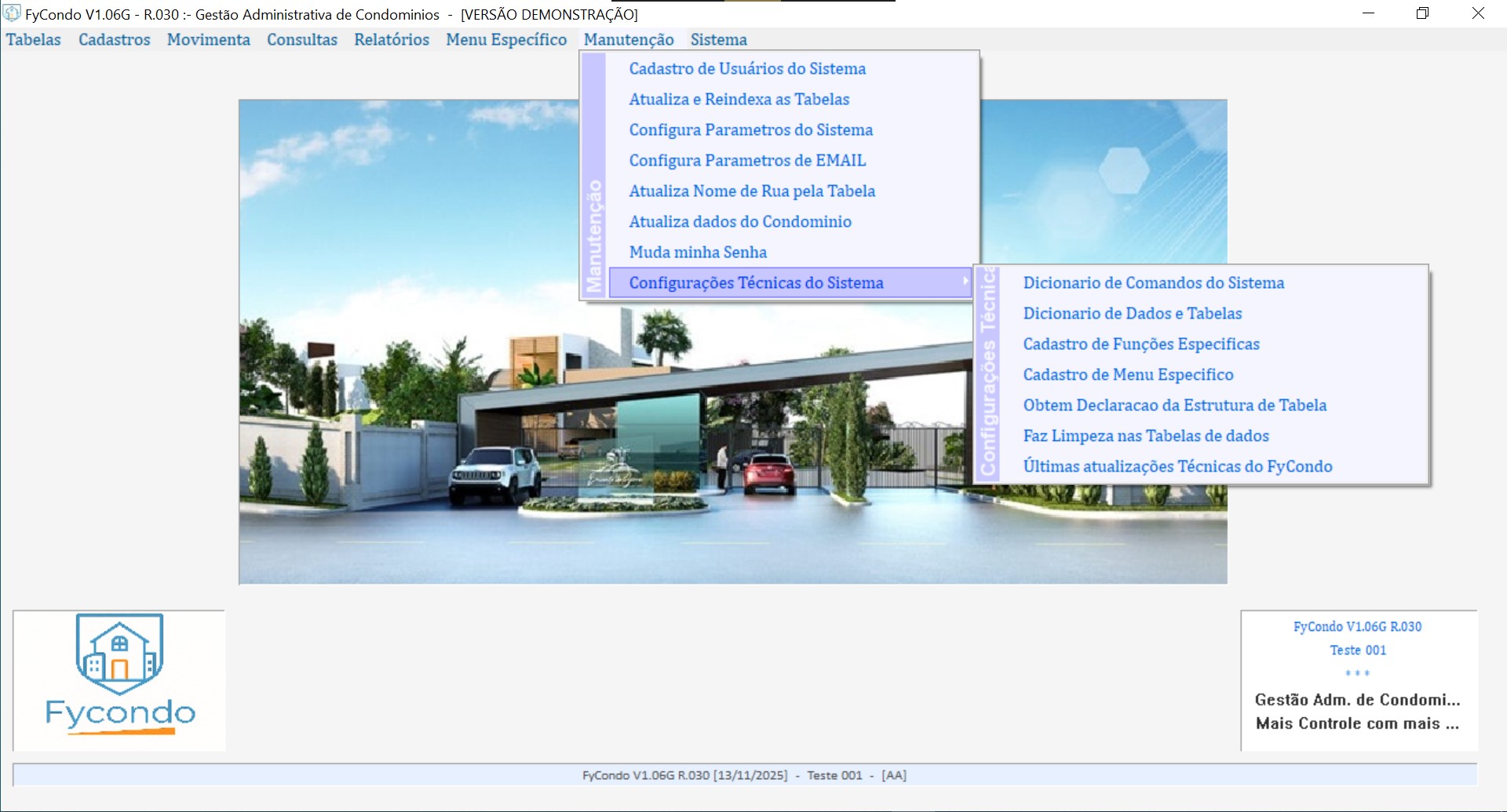Select Cadastro de Usuários do Sistema
This screenshot has width=1507, height=812.
coord(746,68)
